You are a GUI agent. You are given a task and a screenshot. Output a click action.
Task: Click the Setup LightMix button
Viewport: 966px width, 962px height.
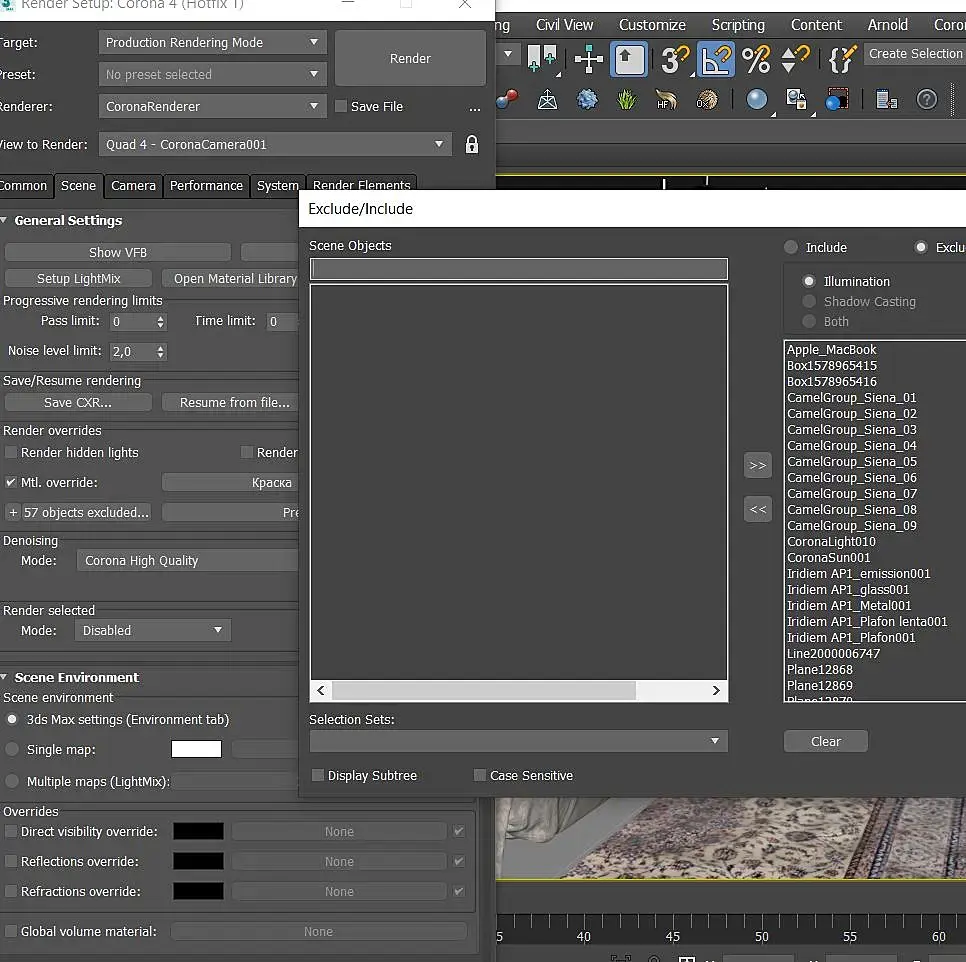79,279
